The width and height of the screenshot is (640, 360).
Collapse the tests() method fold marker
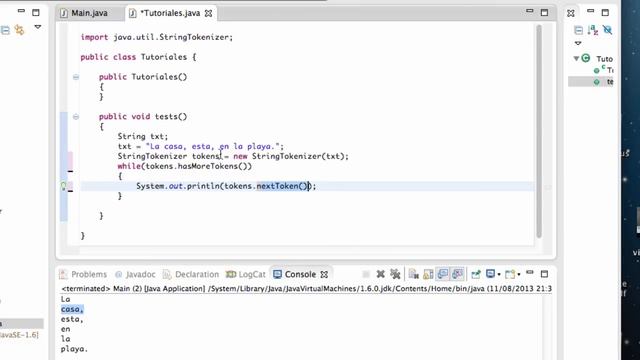[76, 117]
